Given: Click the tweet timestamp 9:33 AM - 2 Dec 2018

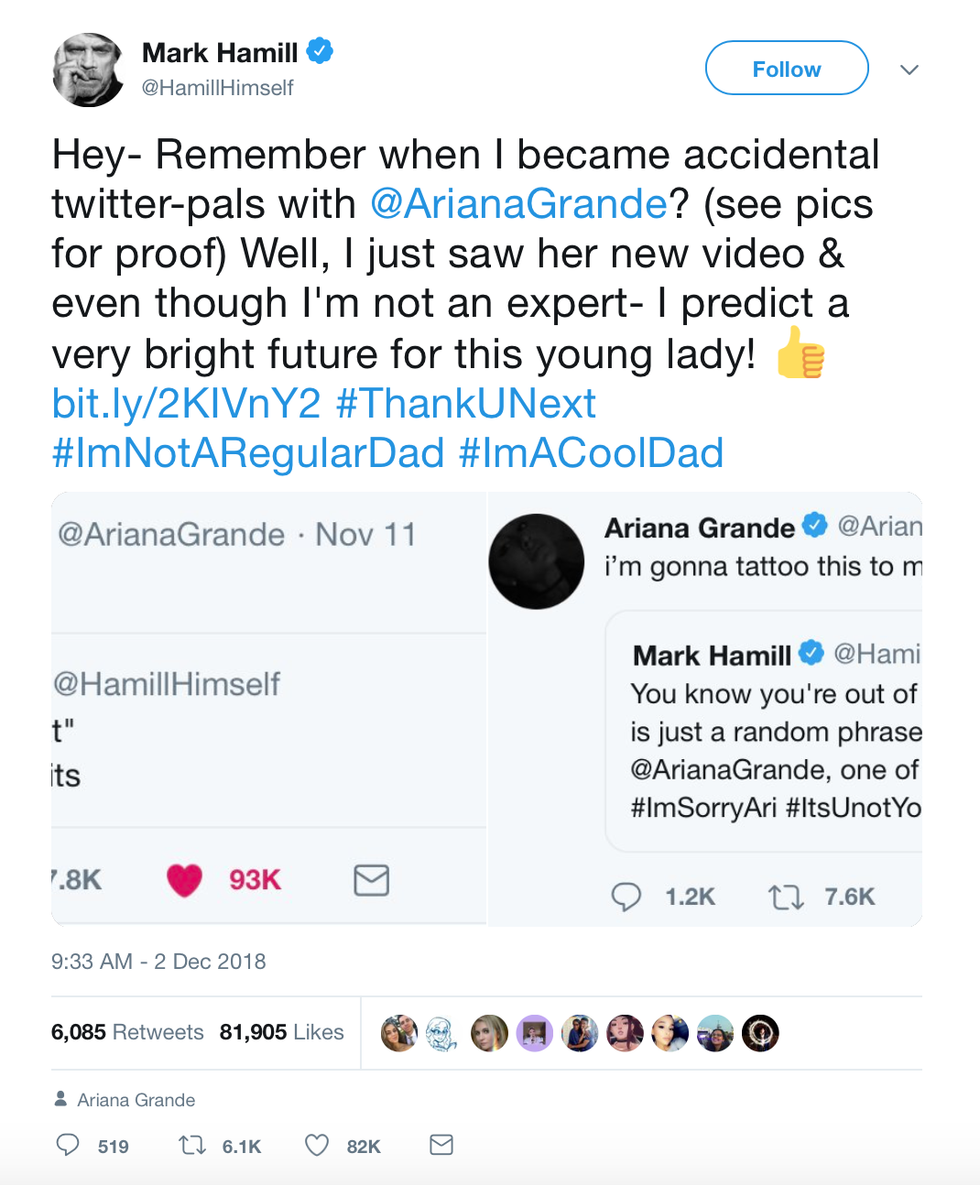Looking at the screenshot, I should coord(158,962).
